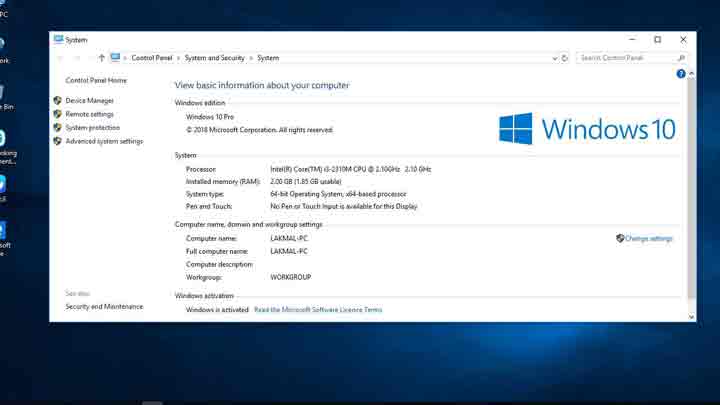The width and height of the screenshot is (720, 405).
Task: Click Change settings for computer name
Action: [648, 238]
